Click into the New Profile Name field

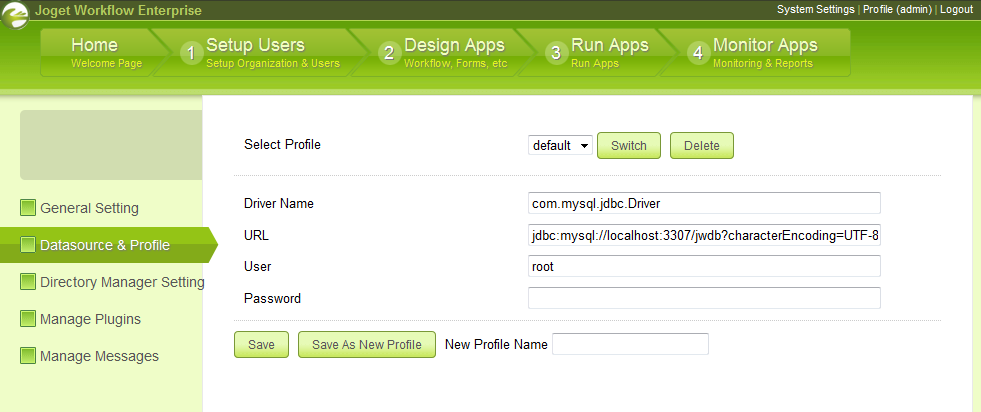(x=631, y=344)
